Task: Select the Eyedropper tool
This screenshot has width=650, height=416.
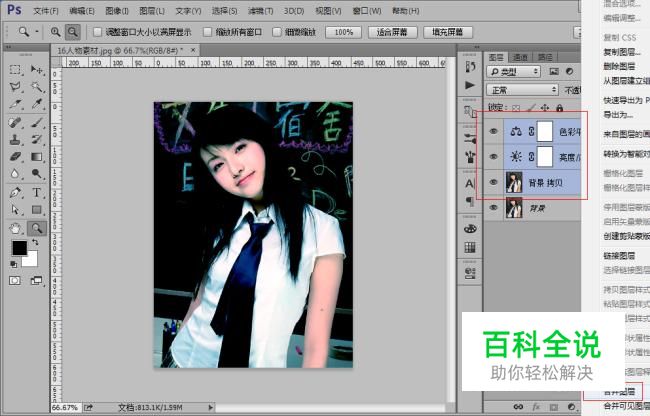Action: (x=37, y=104)
